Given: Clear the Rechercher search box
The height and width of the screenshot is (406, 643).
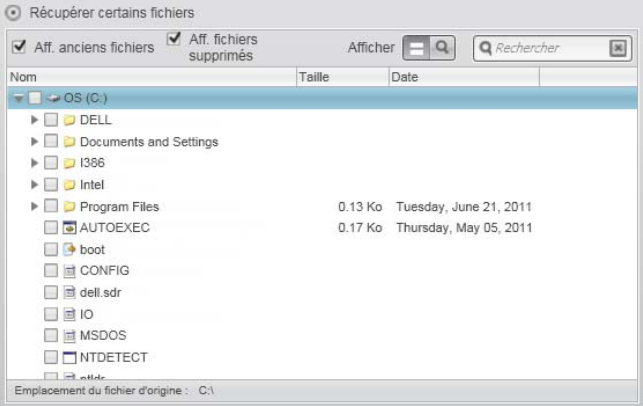Looking at the screenshot, I should click(x=618, y=48).
